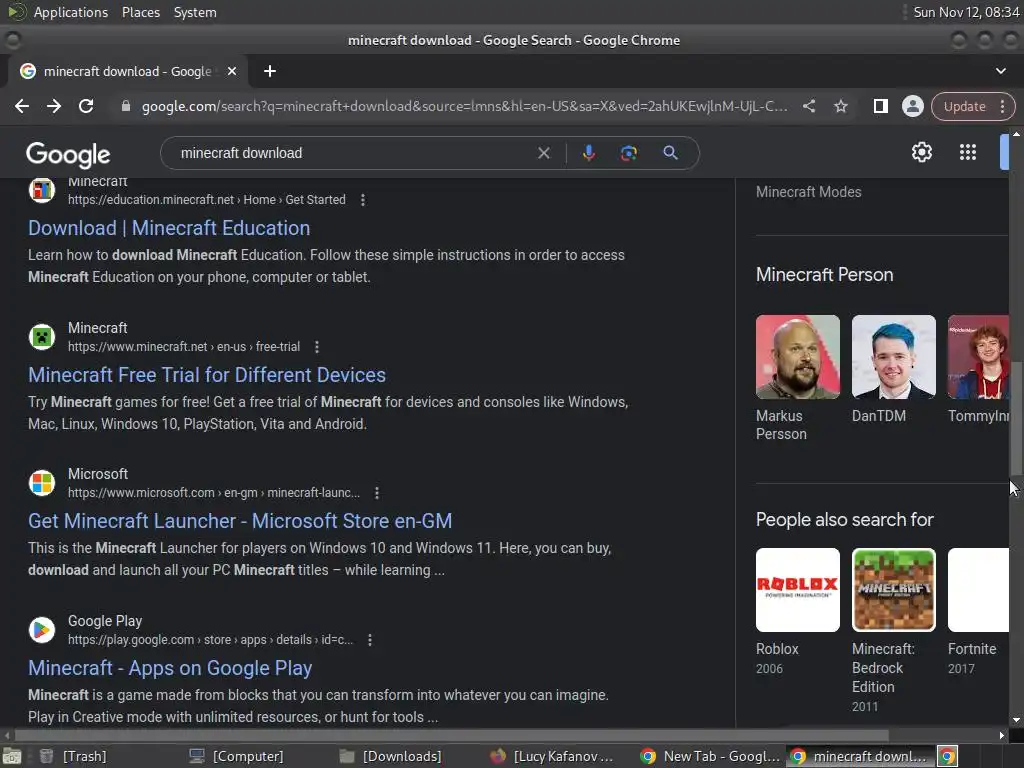Click the horizontal page scrollbar
This screenshot has height=768, width=1024.
pos(452,735)
